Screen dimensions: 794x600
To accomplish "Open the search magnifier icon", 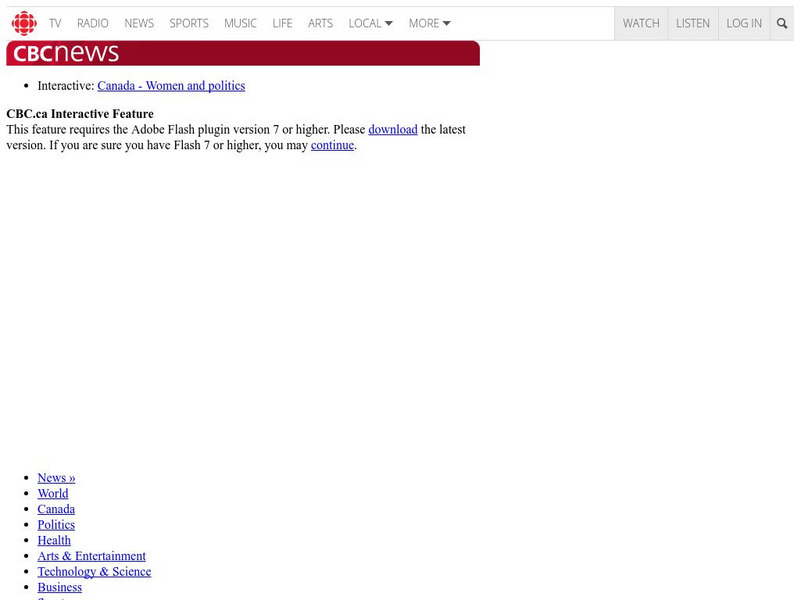I will coord(782,23).
